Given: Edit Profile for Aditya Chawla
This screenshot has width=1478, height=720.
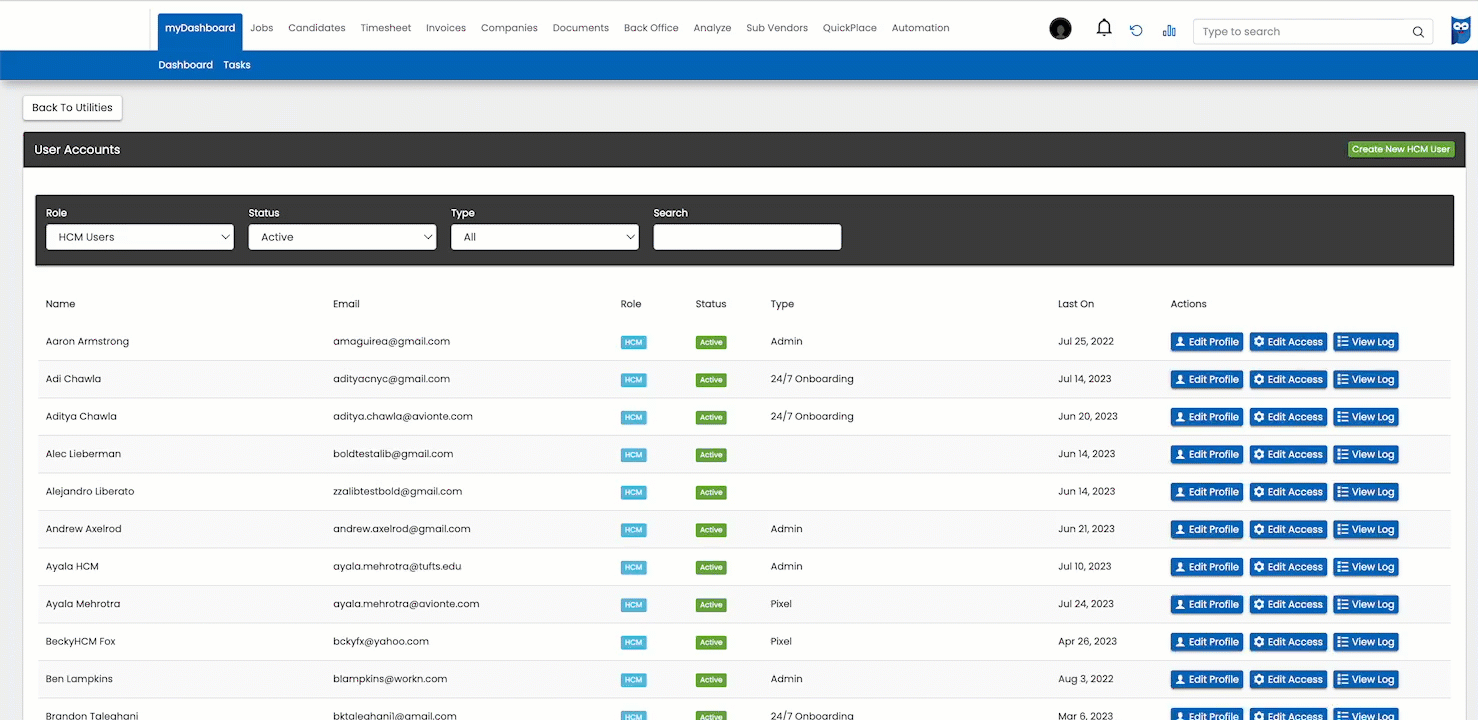Looking at the screenshot, I should tap(1207, 417).
